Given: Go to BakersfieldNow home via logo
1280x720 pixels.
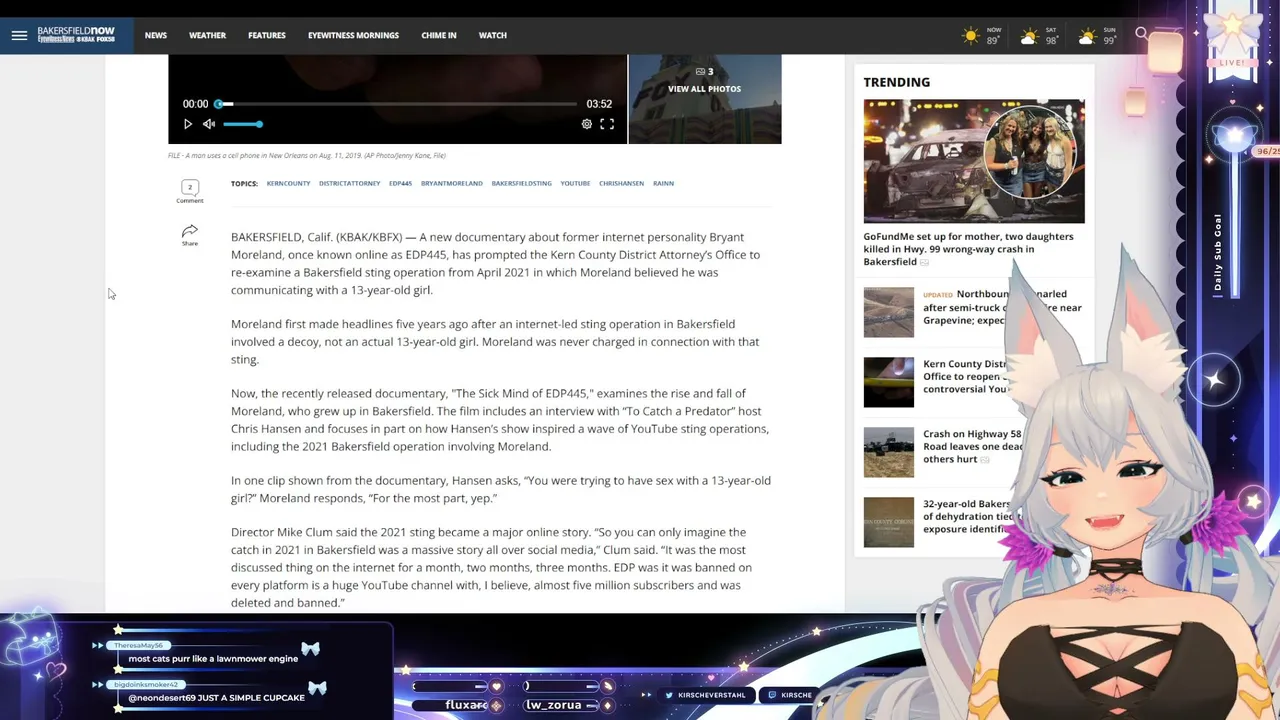Looking at the screenshot, I should click(76, 35).
